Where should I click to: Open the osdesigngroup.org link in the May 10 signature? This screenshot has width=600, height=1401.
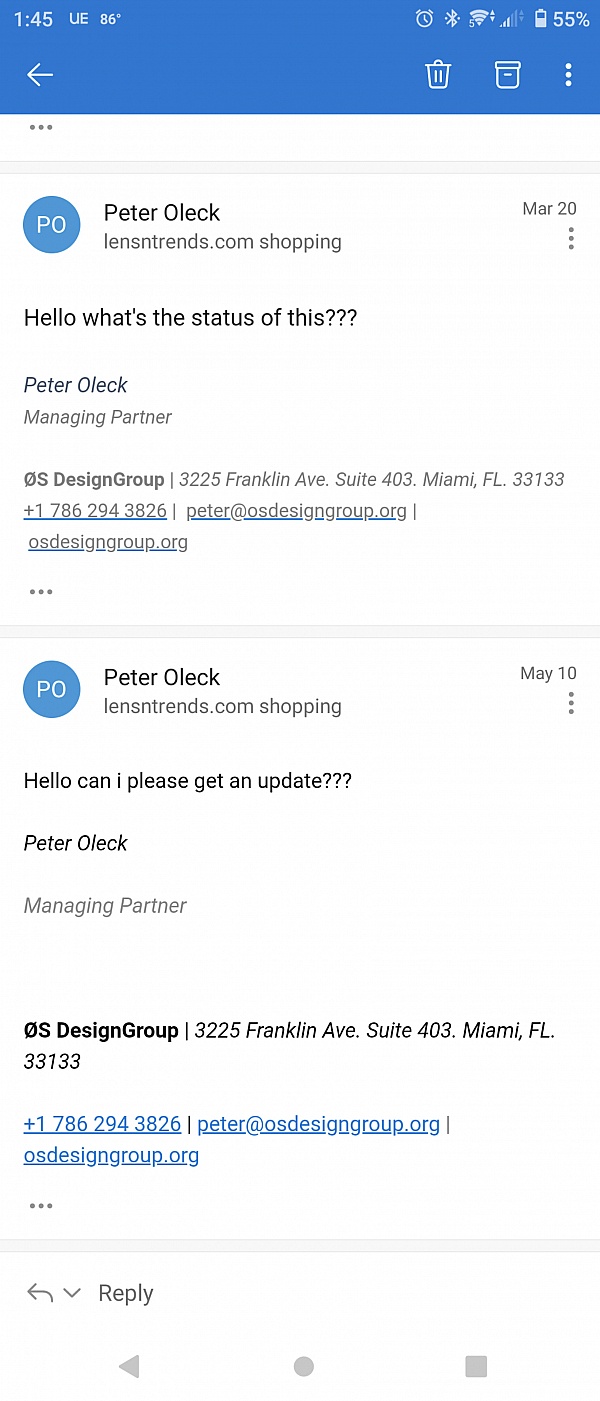click(x=111, y=1155)
